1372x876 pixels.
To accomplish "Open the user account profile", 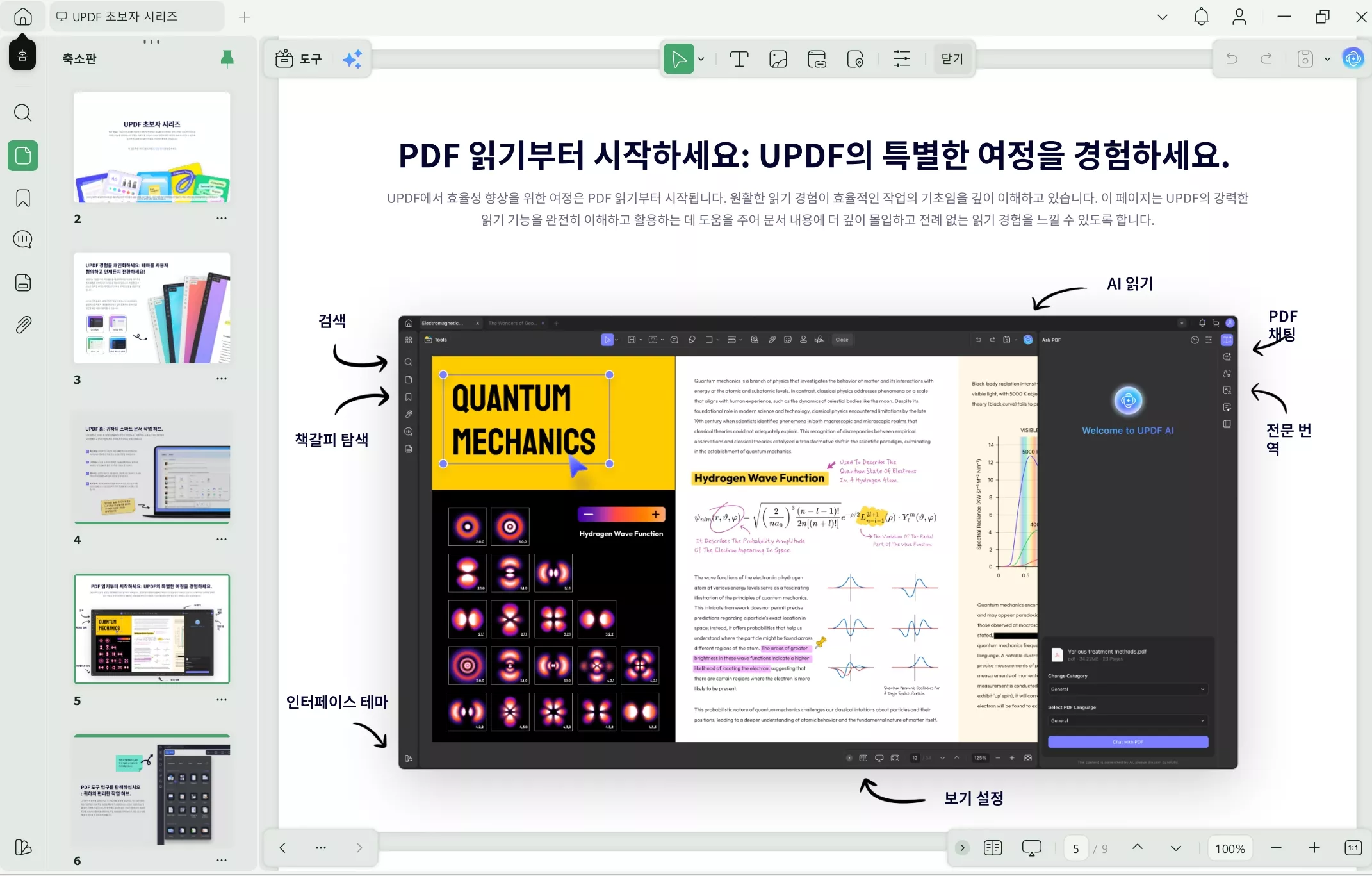I will (1239, 17).
